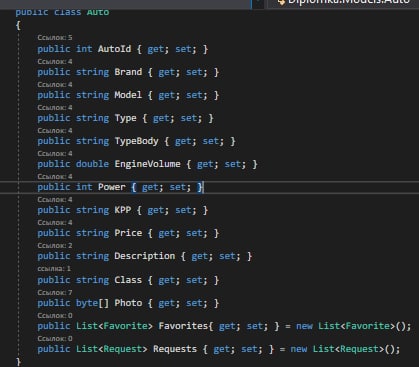Click the 'string' keyword on the KPP line
The image size is (419, 367).
point(92,210)
